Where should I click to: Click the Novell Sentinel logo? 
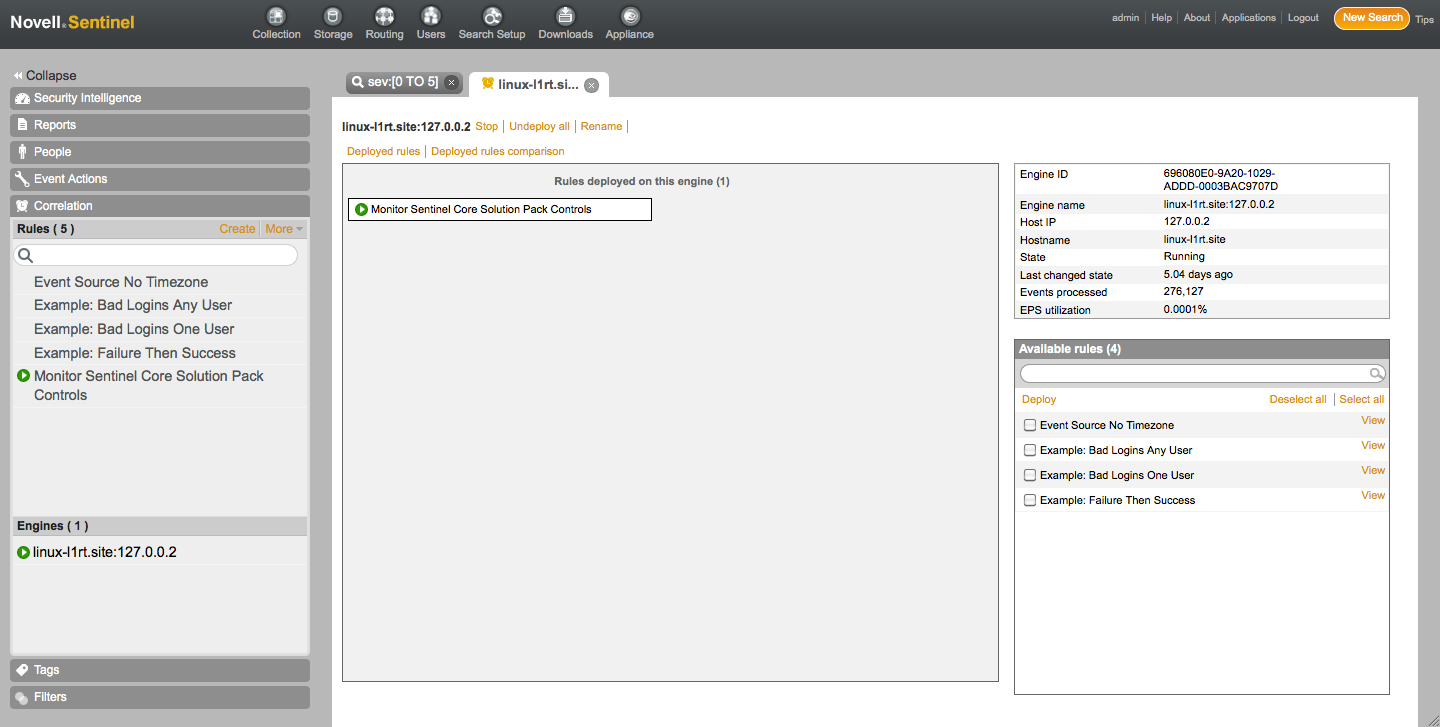pyautogui.click(x=72, y=22)
